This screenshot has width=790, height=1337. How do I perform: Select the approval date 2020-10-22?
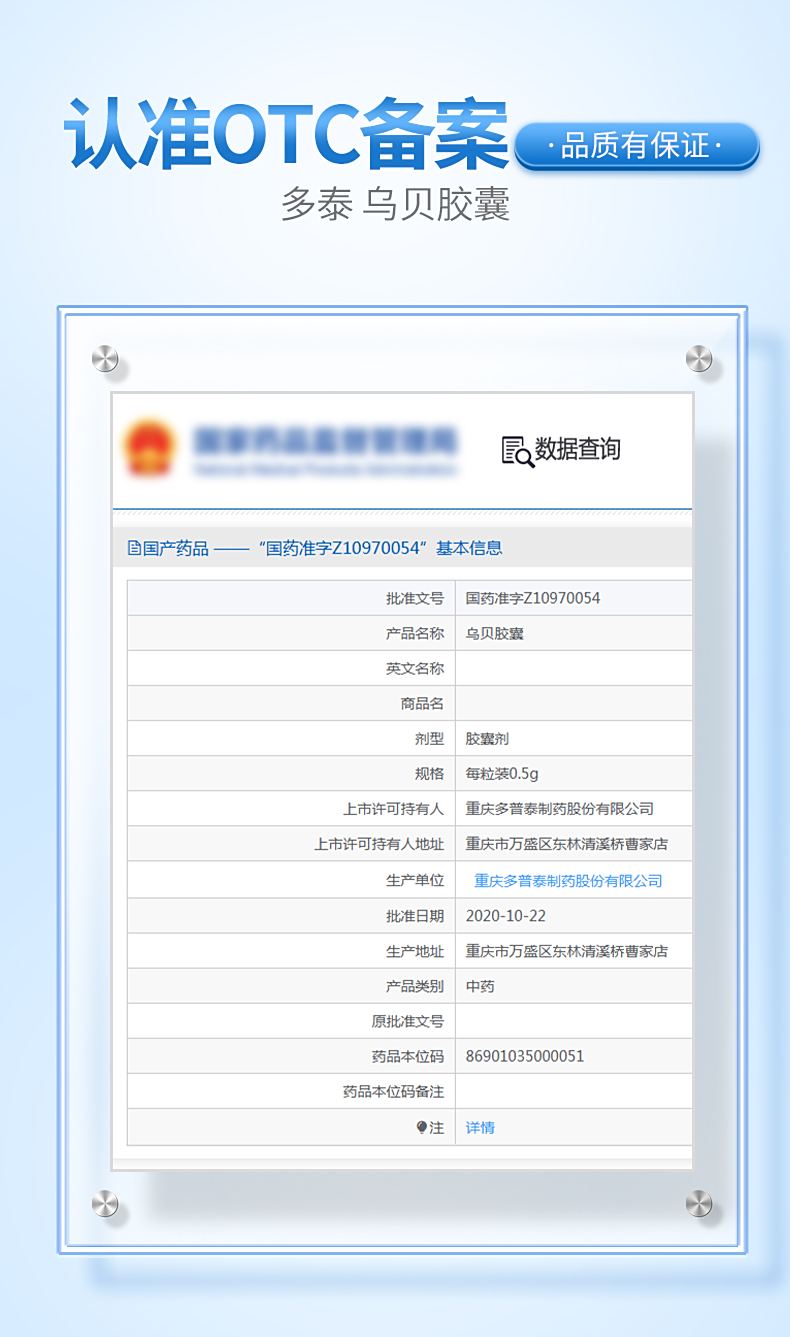pos(506,916)
